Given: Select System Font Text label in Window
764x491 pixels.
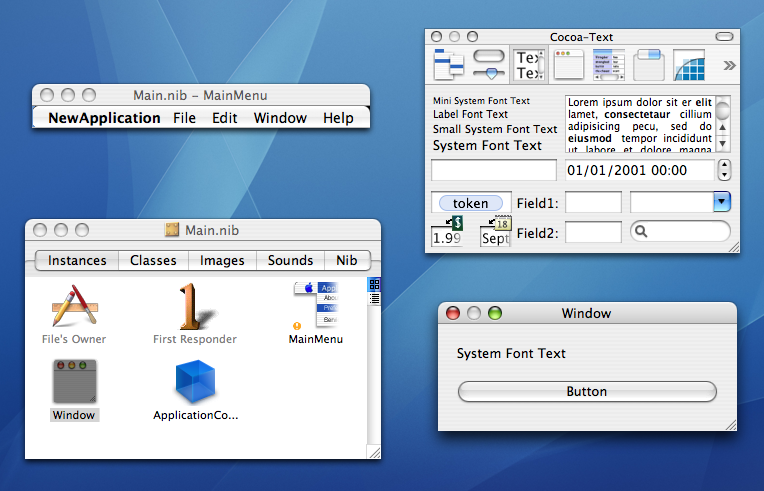Looking at the screenshot, I should (511, 353).
